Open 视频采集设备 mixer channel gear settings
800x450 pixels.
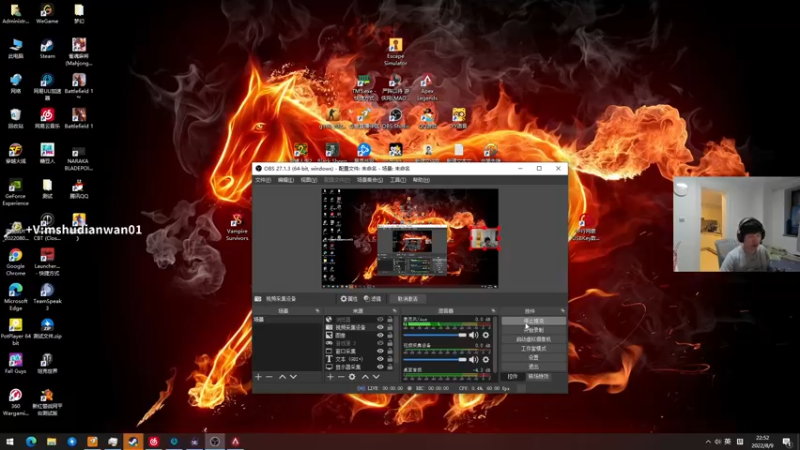click(x=486, y=360)
